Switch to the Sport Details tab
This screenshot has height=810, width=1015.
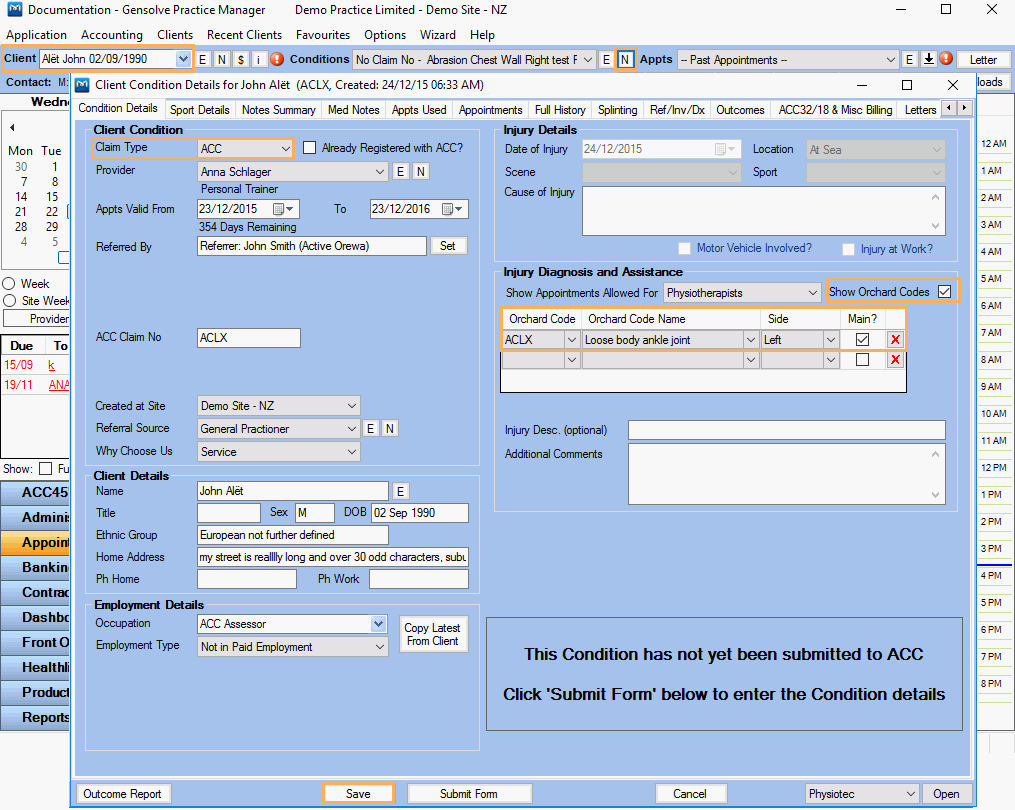click(200, 110)
